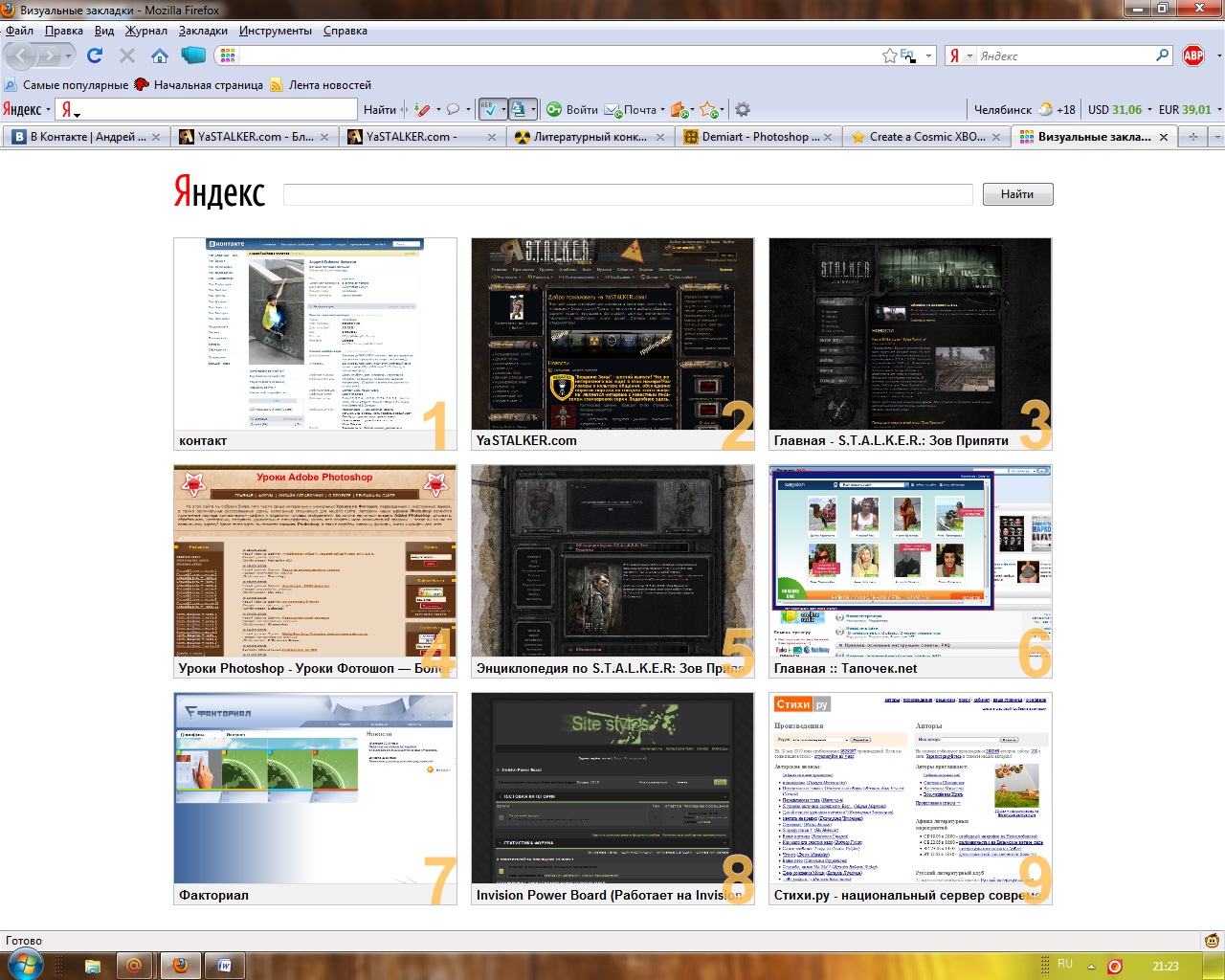
Task: Open Yandex bar settings gear icon
Action: (x=742, y=110)
